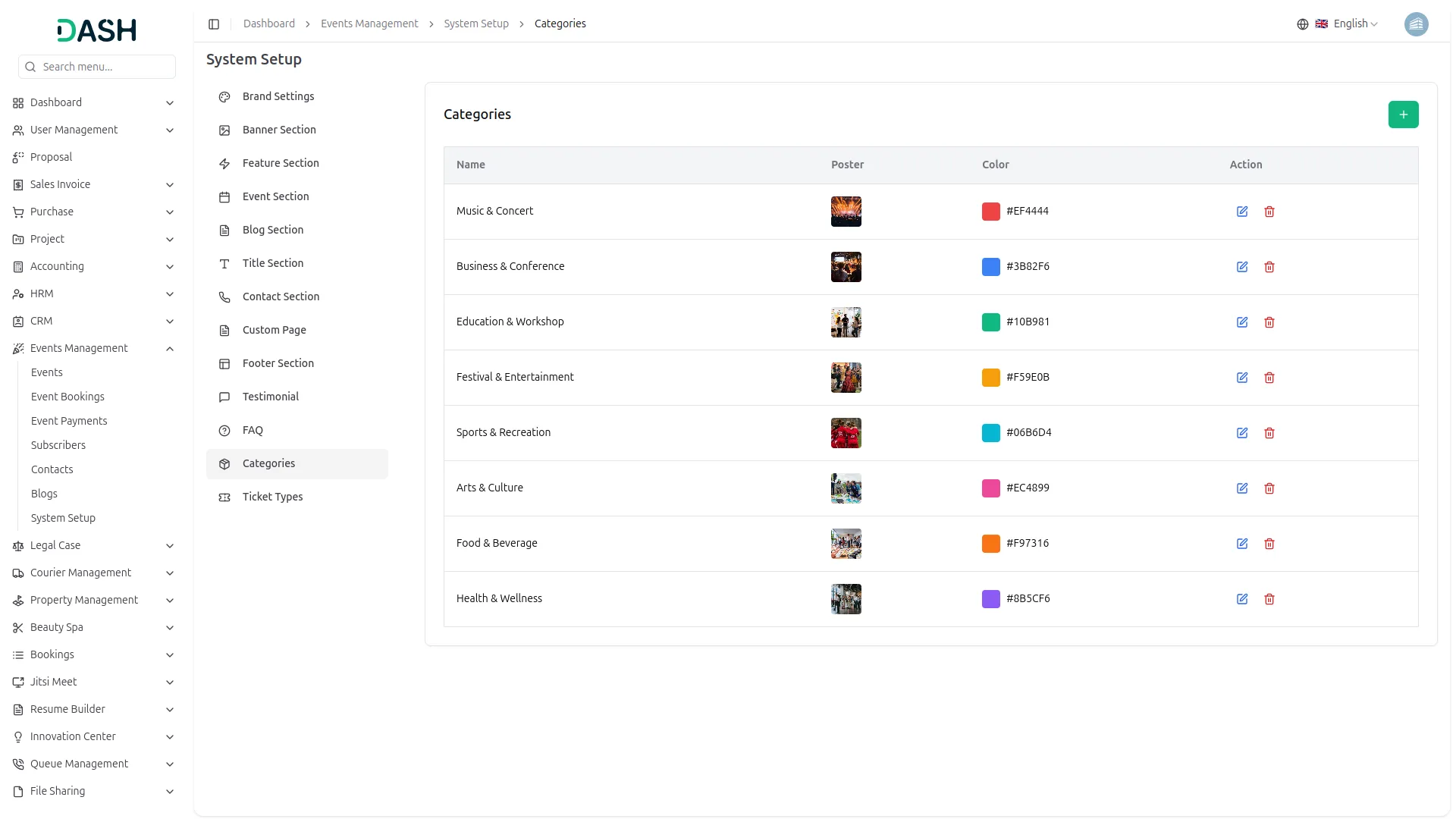Screen dimensions: 1456x819
Task: Click the Events Management breadcrumb link
Action: tap(369, 24)
